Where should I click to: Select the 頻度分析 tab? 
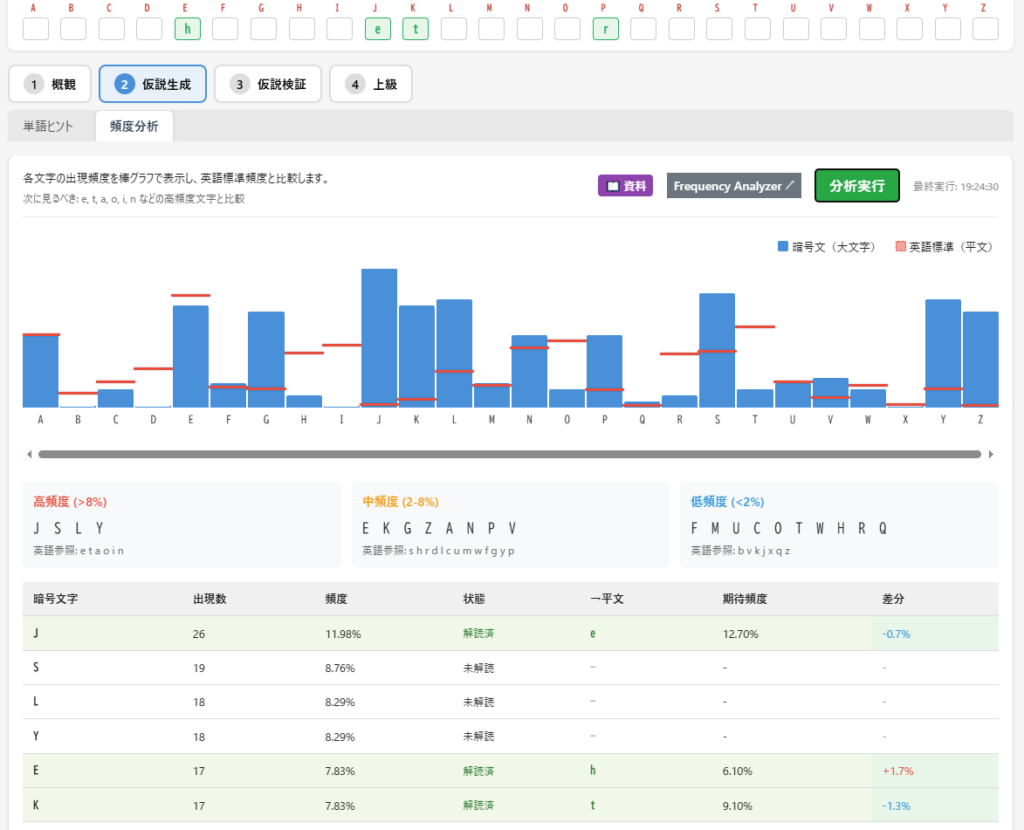coord(134,126)
